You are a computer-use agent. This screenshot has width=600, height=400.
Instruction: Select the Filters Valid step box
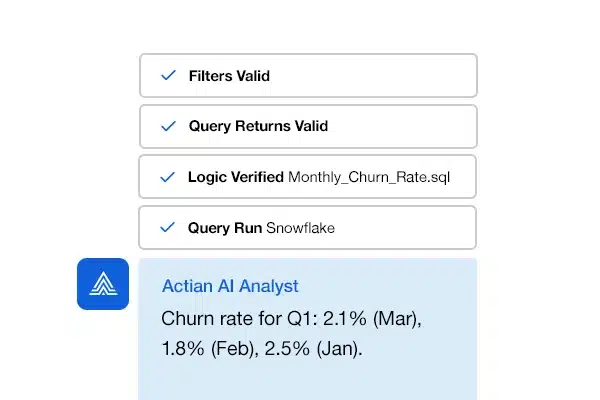coord(400,76)
